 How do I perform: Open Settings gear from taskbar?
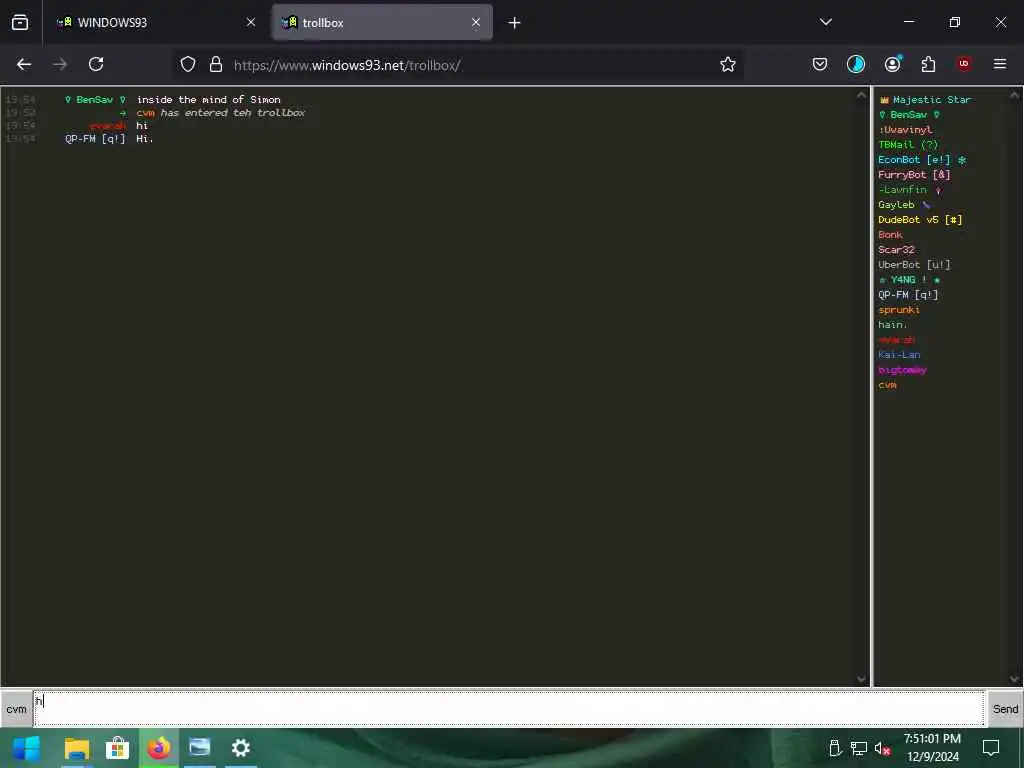click(240, 748)
